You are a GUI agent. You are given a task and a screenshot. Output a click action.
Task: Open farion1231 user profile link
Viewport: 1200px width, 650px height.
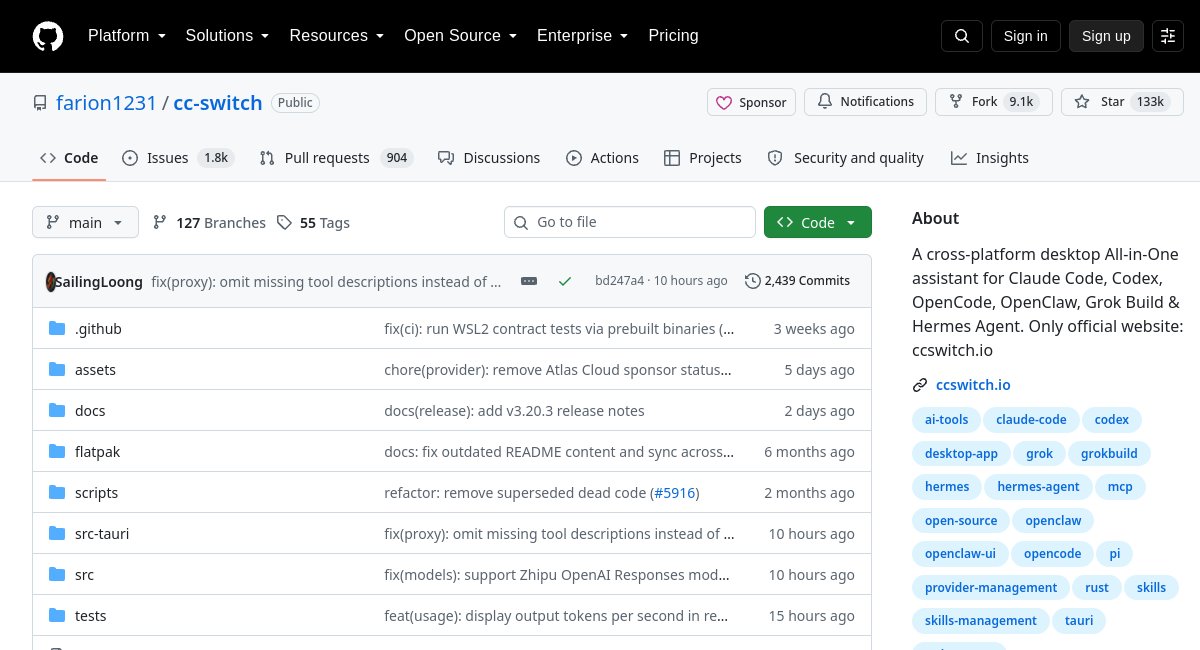[x=106, y=103]
